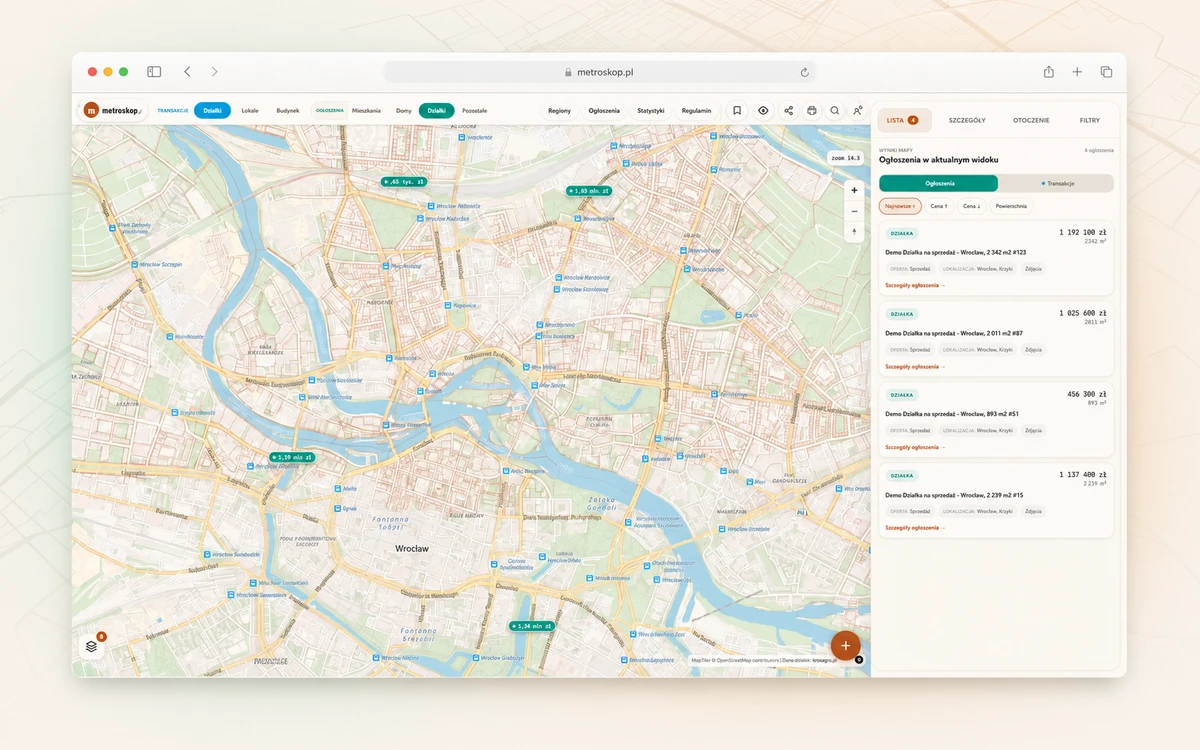Switch to the Lista tab
Viewport: 1200px width, 750px height.
tap(905, 120)
